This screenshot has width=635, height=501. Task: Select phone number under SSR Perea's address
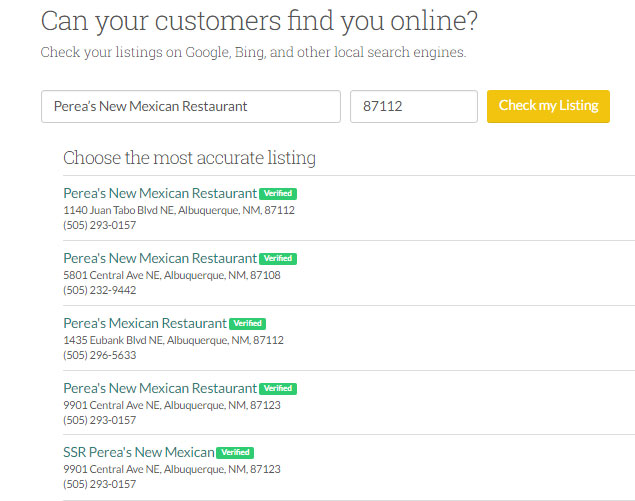tap(100, 484)
